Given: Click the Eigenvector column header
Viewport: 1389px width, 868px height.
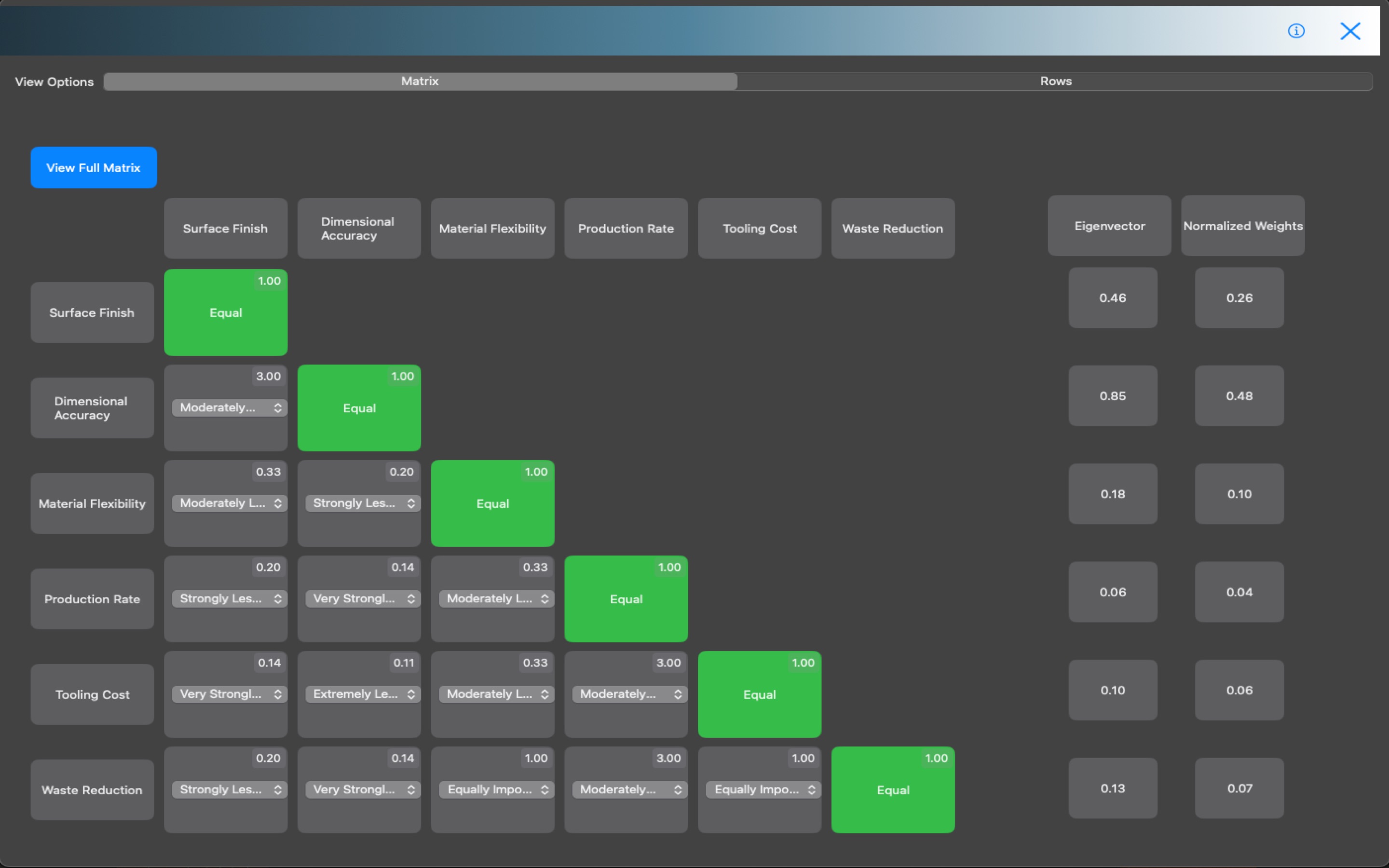Looking at the screenshot, I should 1109,226.
